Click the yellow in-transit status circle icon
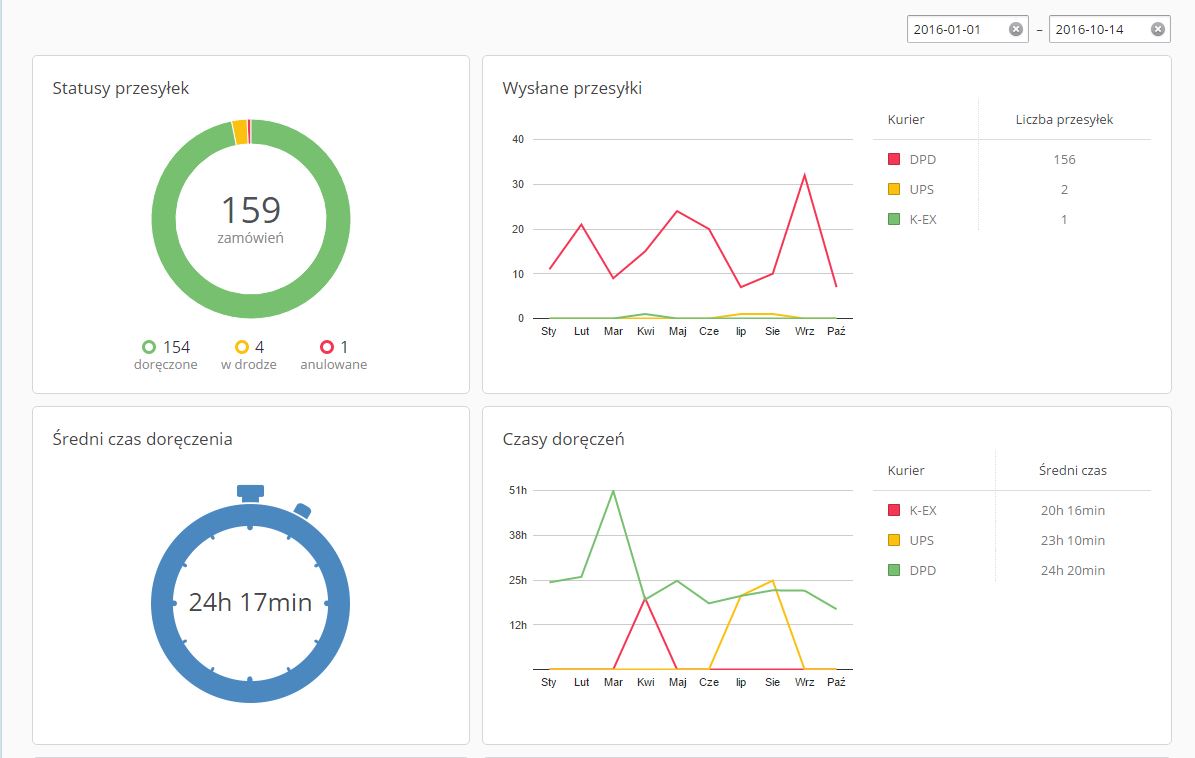 point(241,347)
